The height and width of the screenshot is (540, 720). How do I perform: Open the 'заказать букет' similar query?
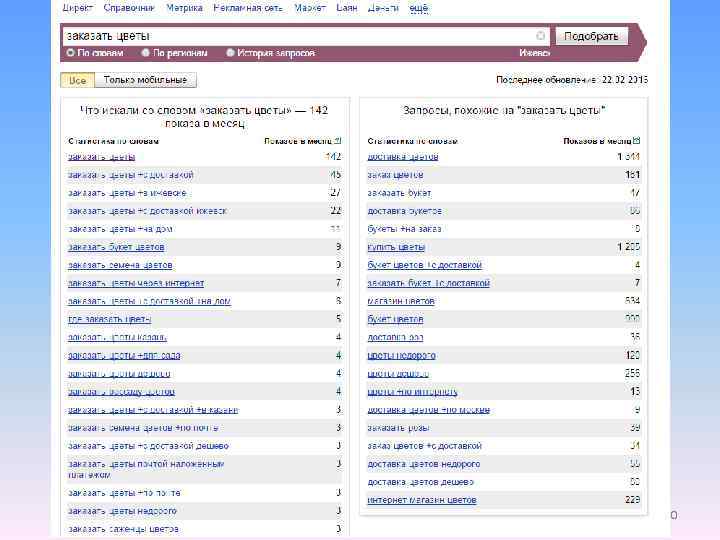click(399, 193)
